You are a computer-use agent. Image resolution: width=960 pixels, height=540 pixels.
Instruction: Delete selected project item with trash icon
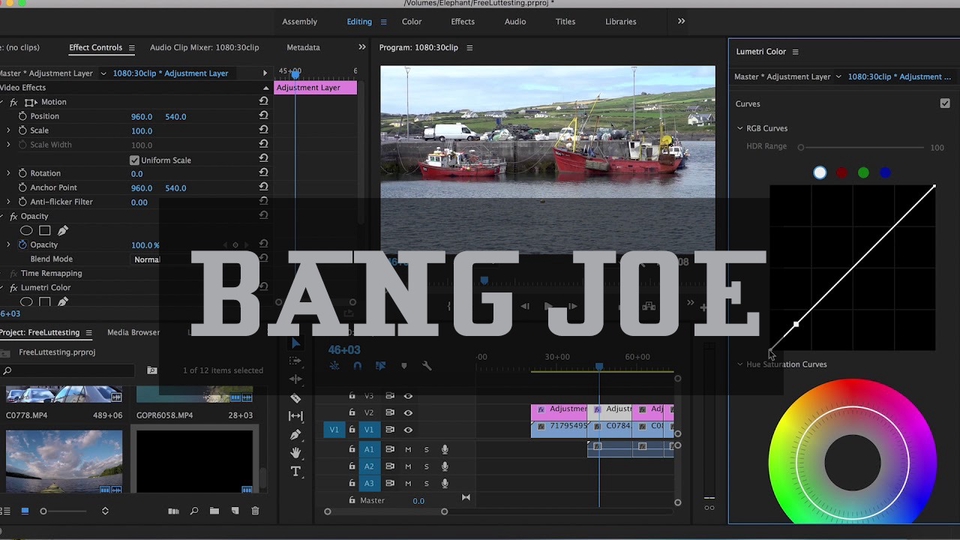pos(255,511)
